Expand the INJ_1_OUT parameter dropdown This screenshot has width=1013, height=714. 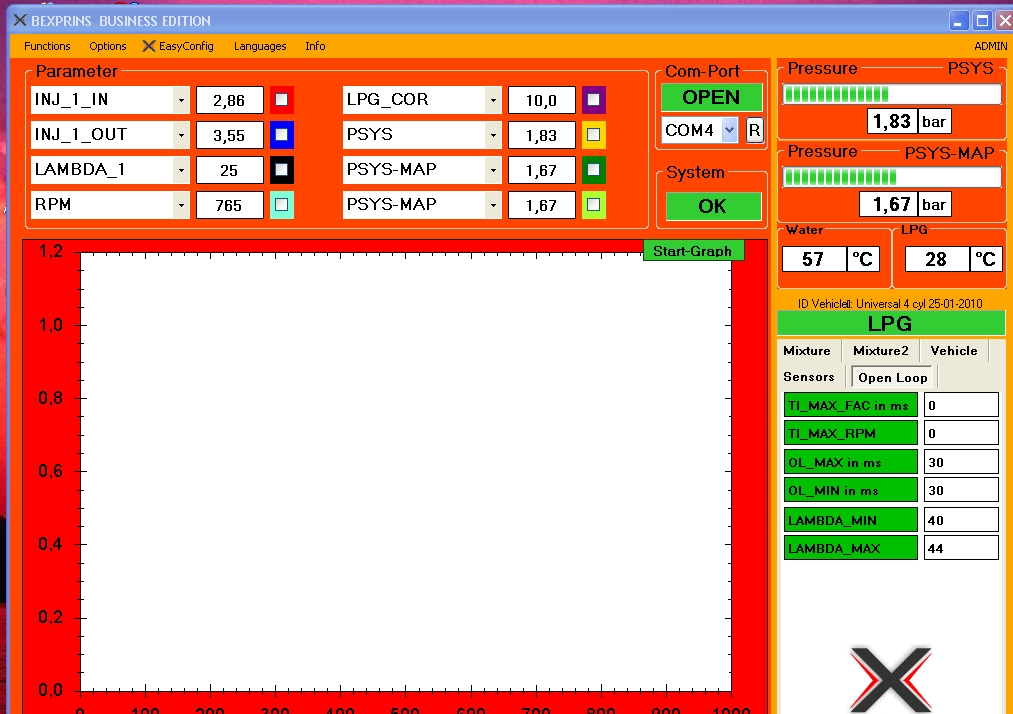181,135
